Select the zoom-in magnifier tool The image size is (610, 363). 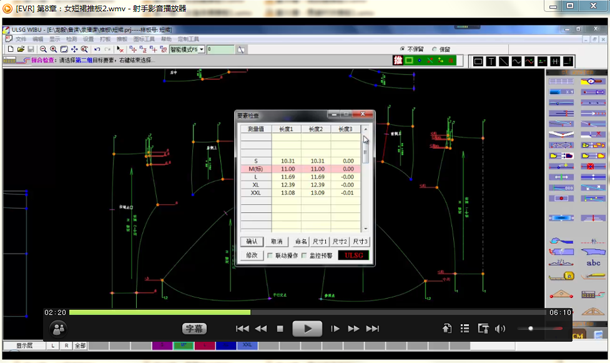[x=53, y=49]
